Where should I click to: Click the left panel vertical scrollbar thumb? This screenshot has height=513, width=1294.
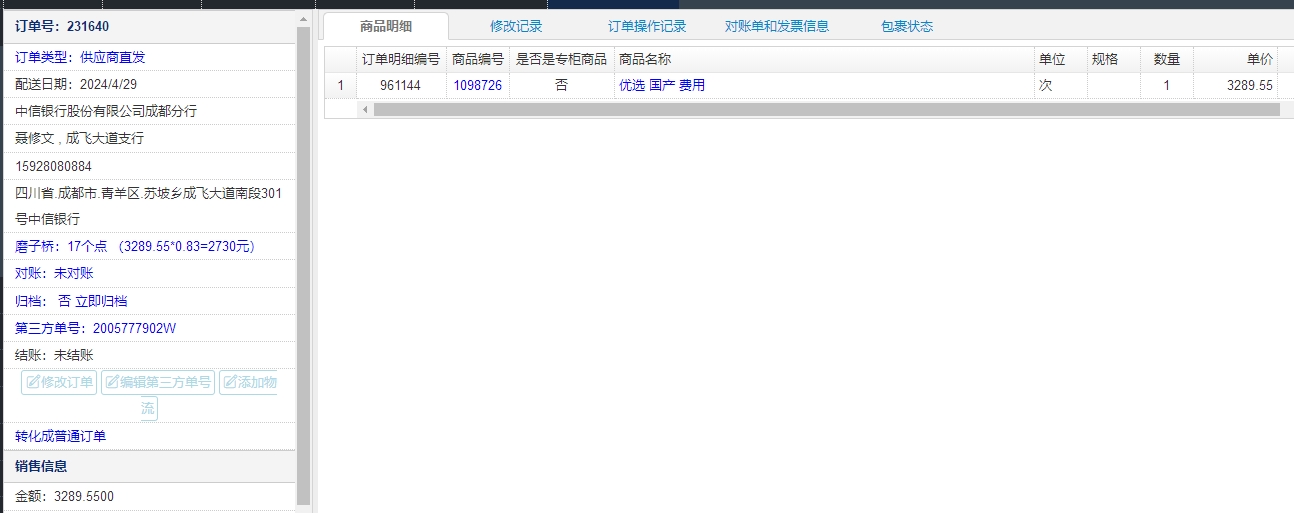click(304, 265)
